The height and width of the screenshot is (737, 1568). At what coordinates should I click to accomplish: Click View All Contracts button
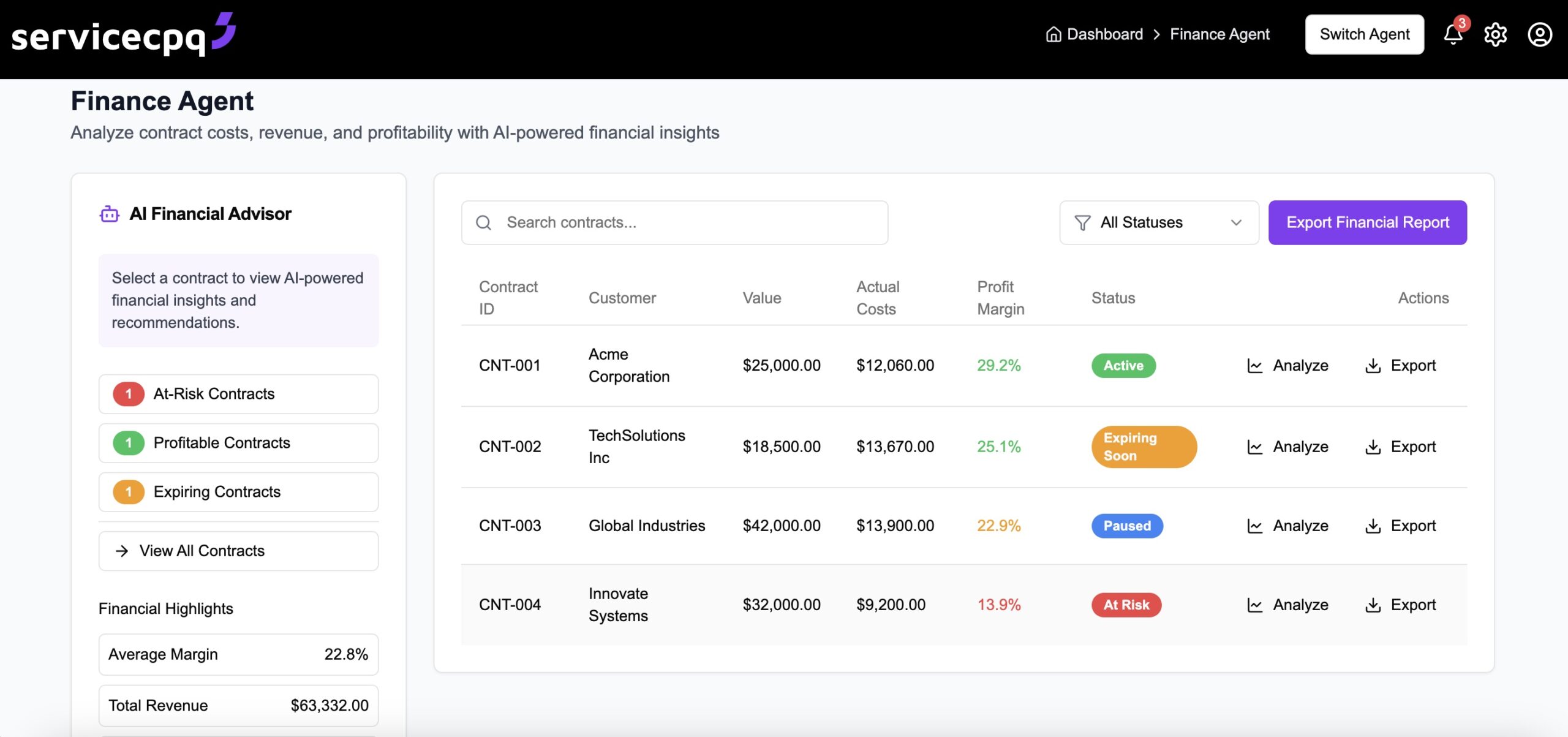(x=238, y=551)
